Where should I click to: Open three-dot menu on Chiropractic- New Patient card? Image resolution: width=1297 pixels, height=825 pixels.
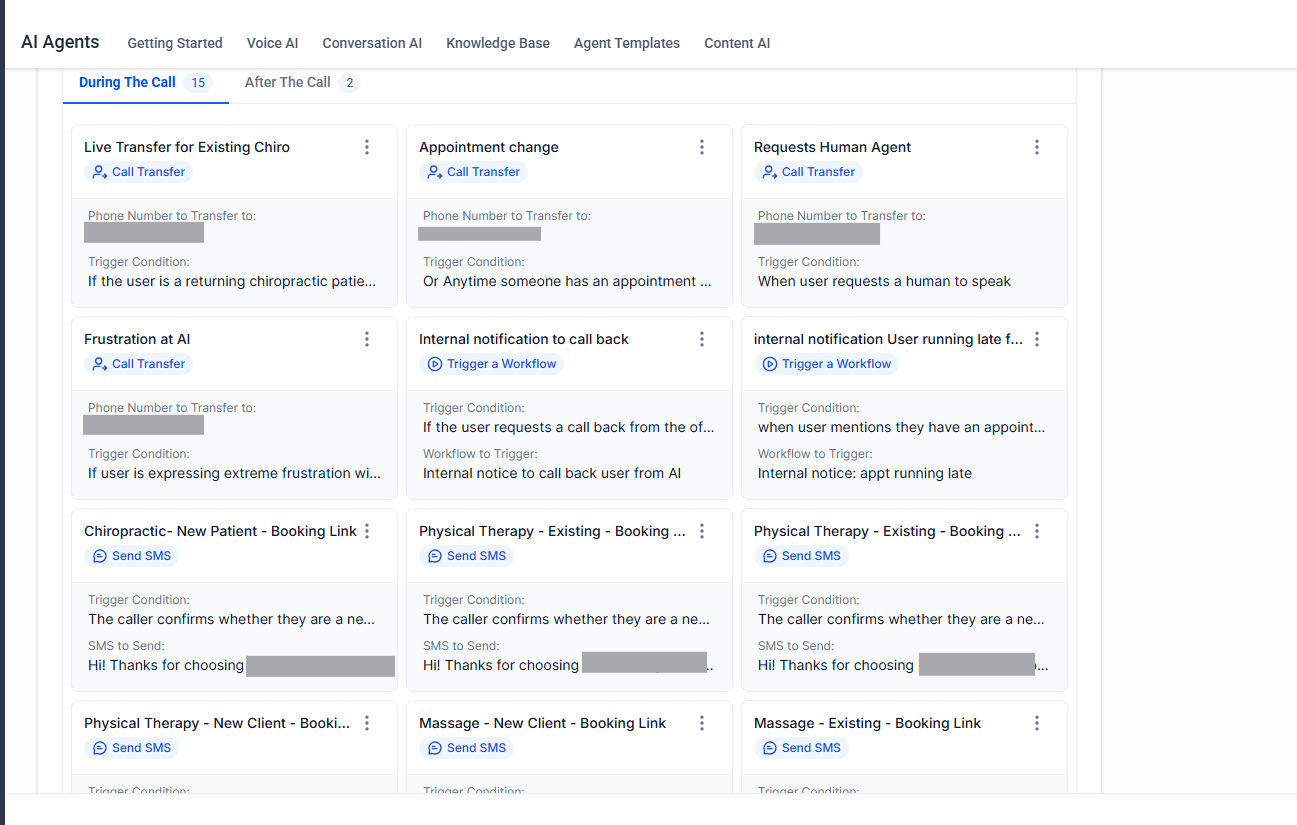coord(367,531)
